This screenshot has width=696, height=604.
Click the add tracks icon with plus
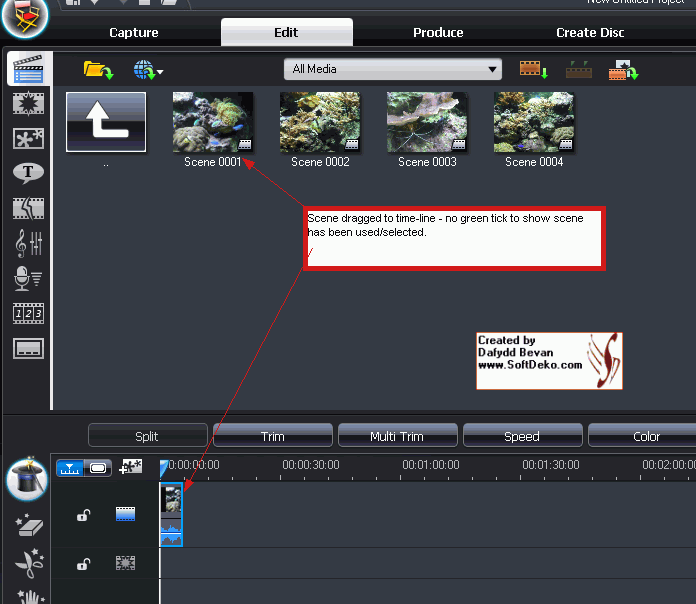click(x=130, y=467)
